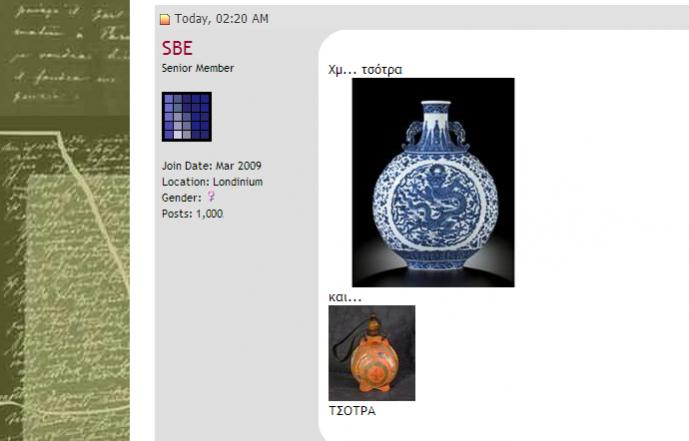The height and width of the screenshot is (441, 689).
Task: Open the orange flask image
Action: [372, 353]
